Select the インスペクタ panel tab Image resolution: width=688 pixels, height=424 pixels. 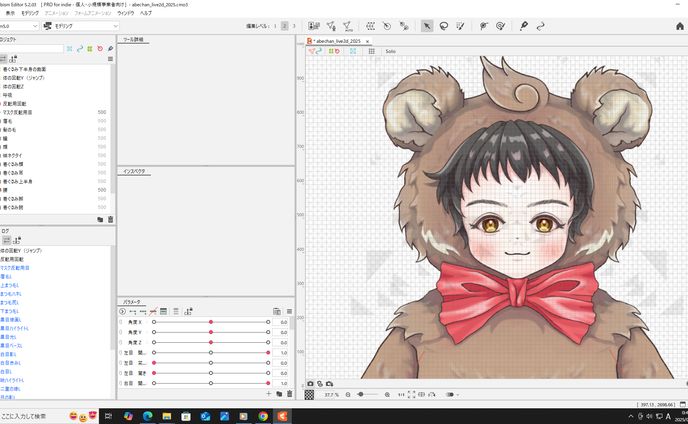[134, 171]
